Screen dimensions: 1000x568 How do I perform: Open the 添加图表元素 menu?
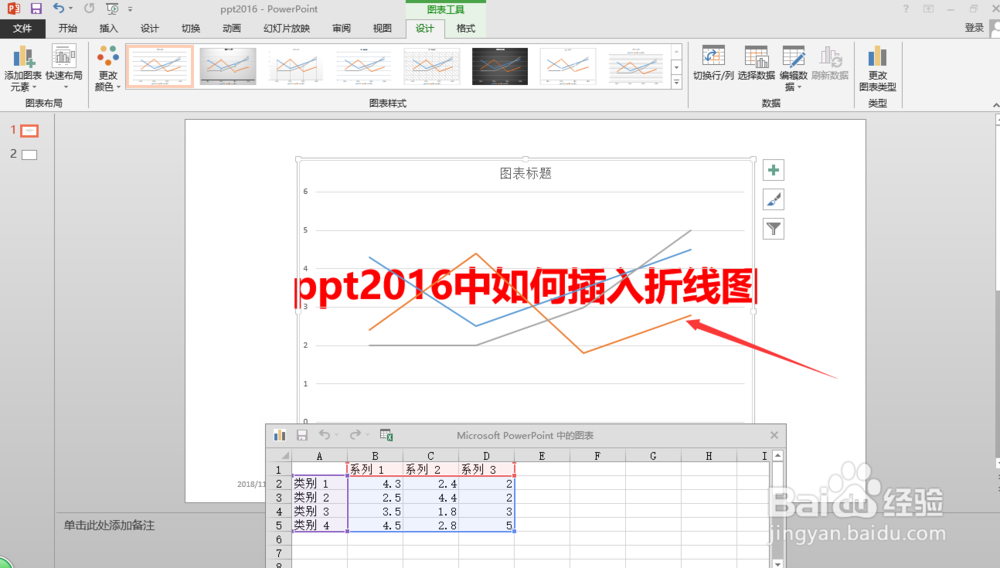coord(22,68)
